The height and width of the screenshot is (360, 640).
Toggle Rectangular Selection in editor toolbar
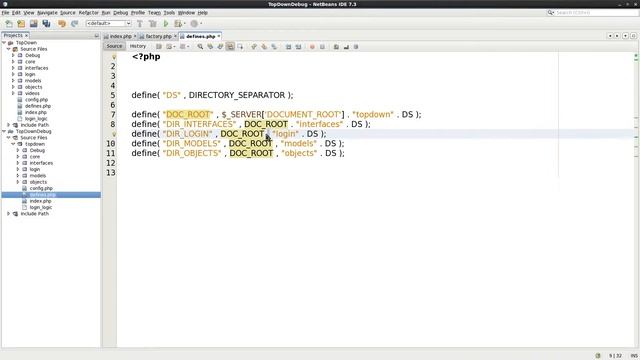(x=240, y=47)
